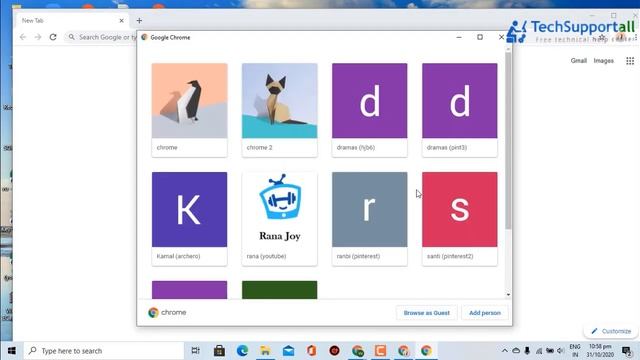Open the ranbi (pinterest) profile
The image size is (640, 360).
tap(369, 219)
